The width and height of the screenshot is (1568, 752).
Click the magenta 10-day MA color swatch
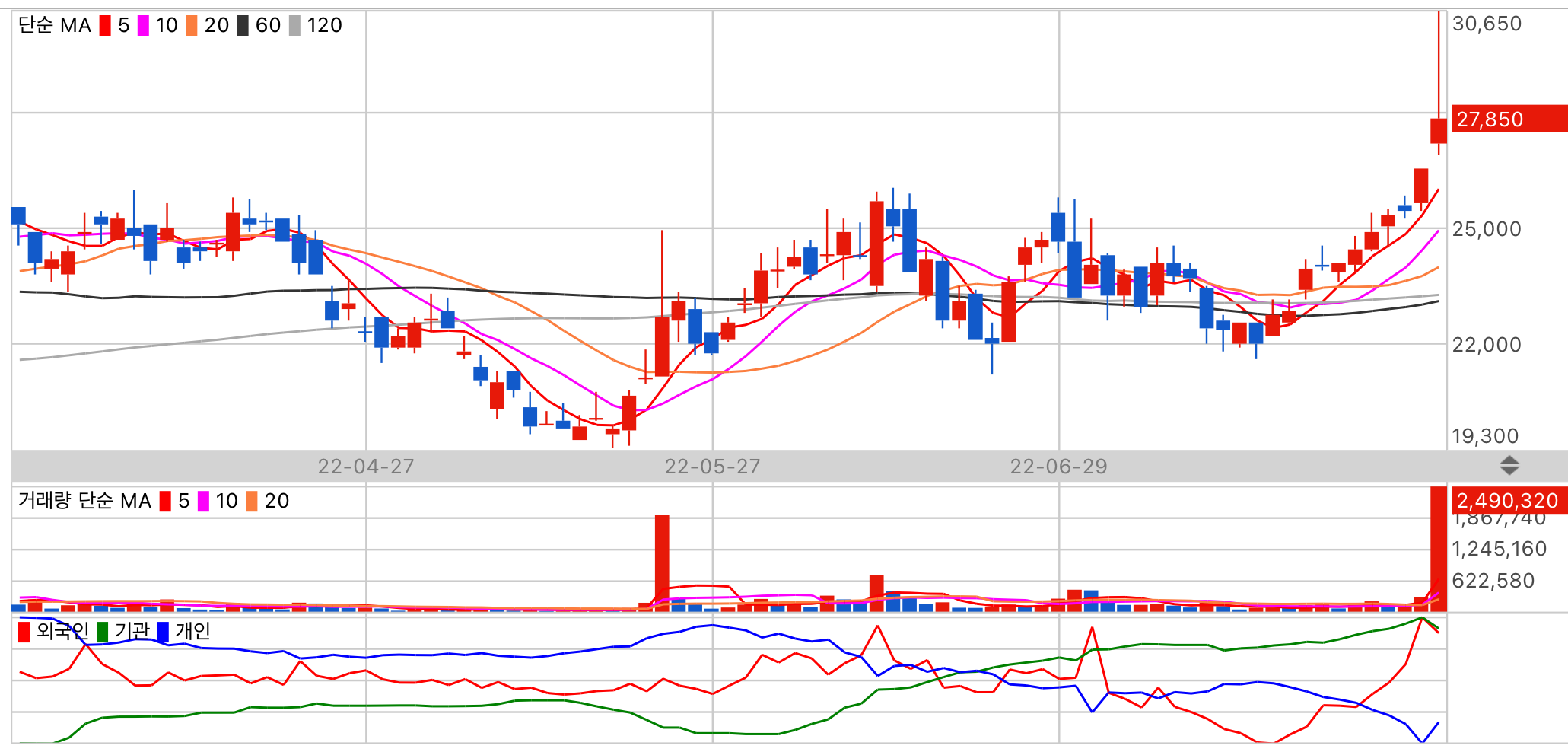pos(143,26)
